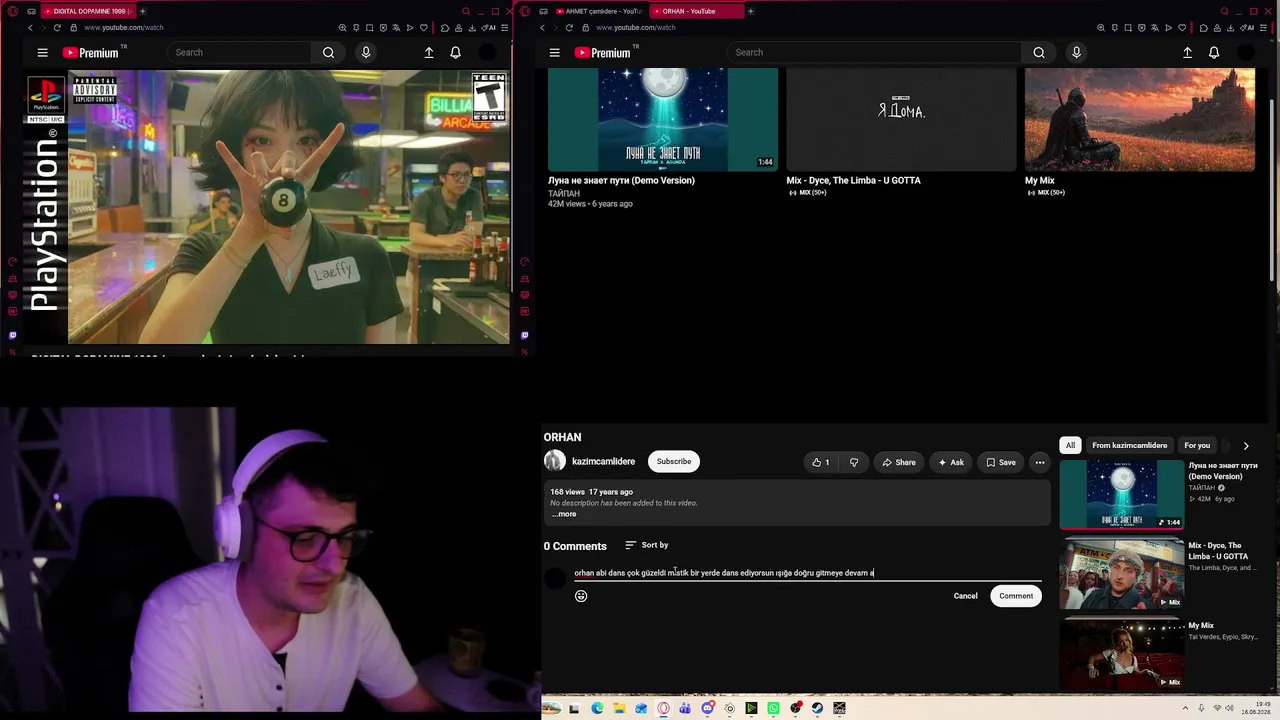Expand the video description with ...more

click(x=564, y=514)
